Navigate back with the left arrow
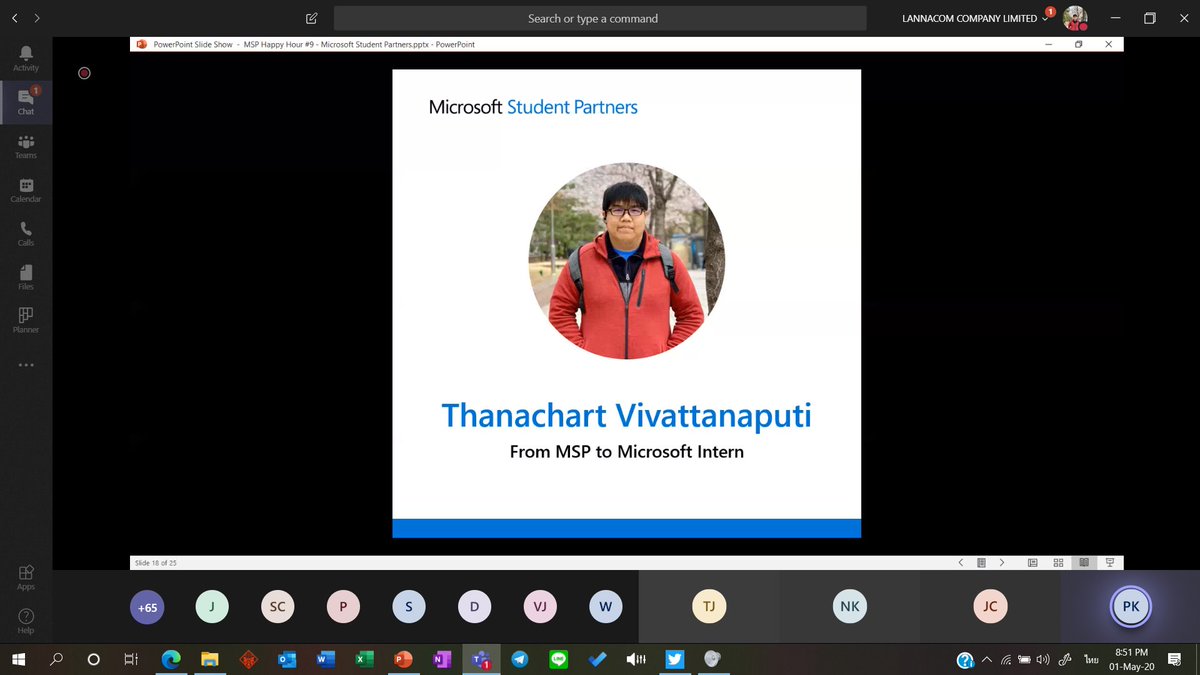This screenshot has width=1200, height=675. point(14,18)
